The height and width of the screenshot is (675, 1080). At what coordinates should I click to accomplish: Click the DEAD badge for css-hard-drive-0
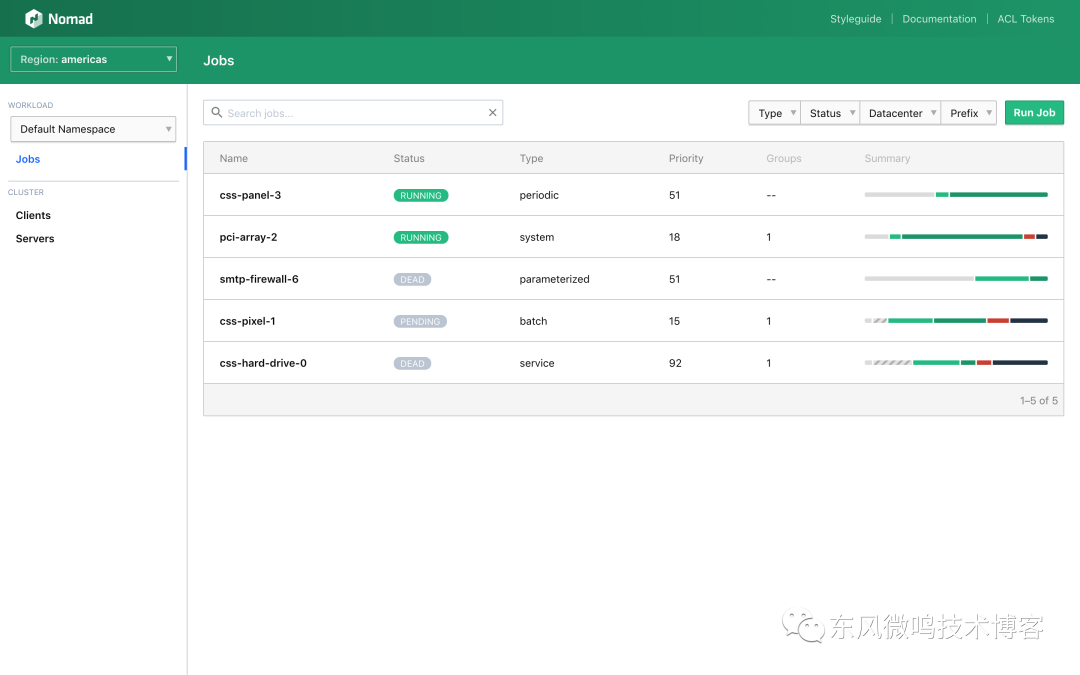coord(413,364)
